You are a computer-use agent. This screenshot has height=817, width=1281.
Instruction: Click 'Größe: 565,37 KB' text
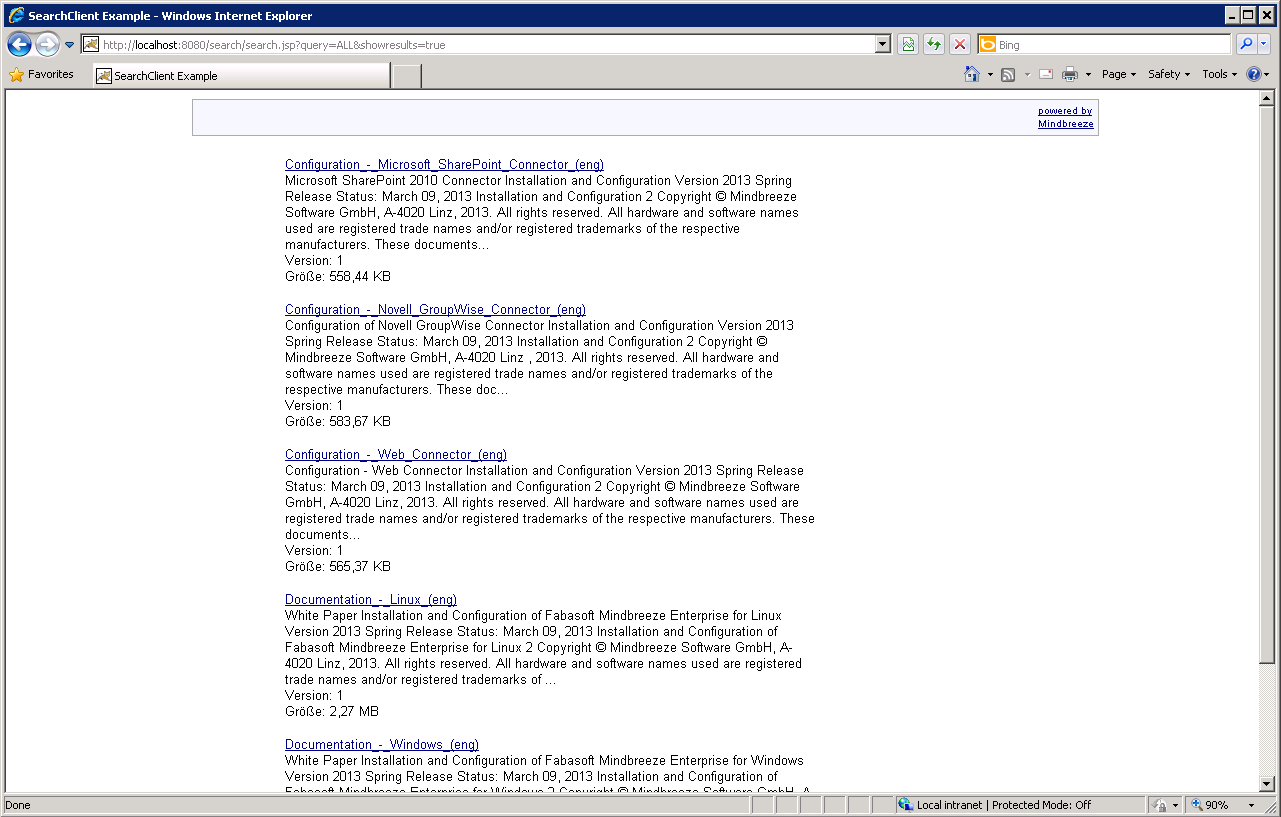tap(338, 567)
